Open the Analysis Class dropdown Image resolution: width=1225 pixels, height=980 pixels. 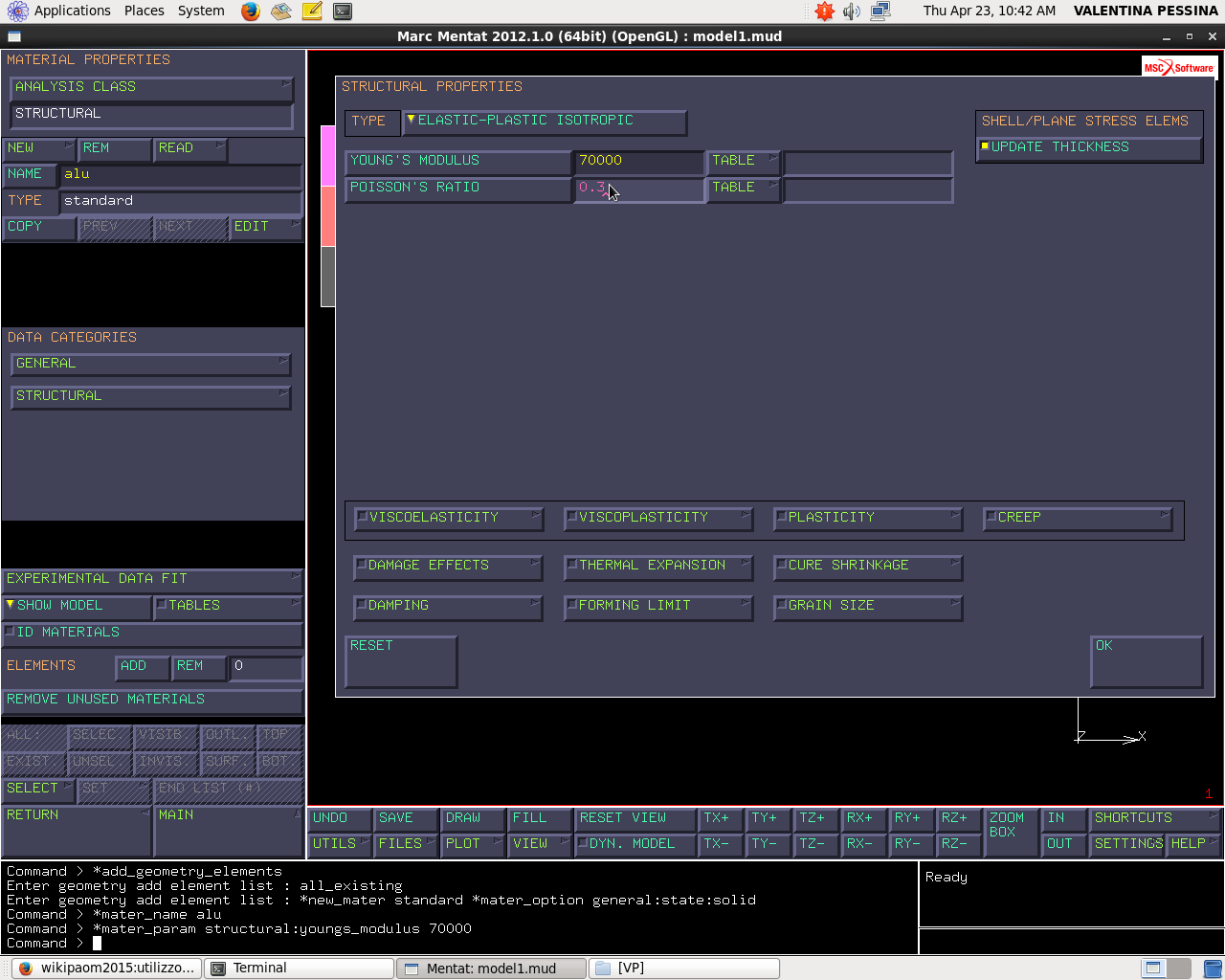click(x=151, y=88)
